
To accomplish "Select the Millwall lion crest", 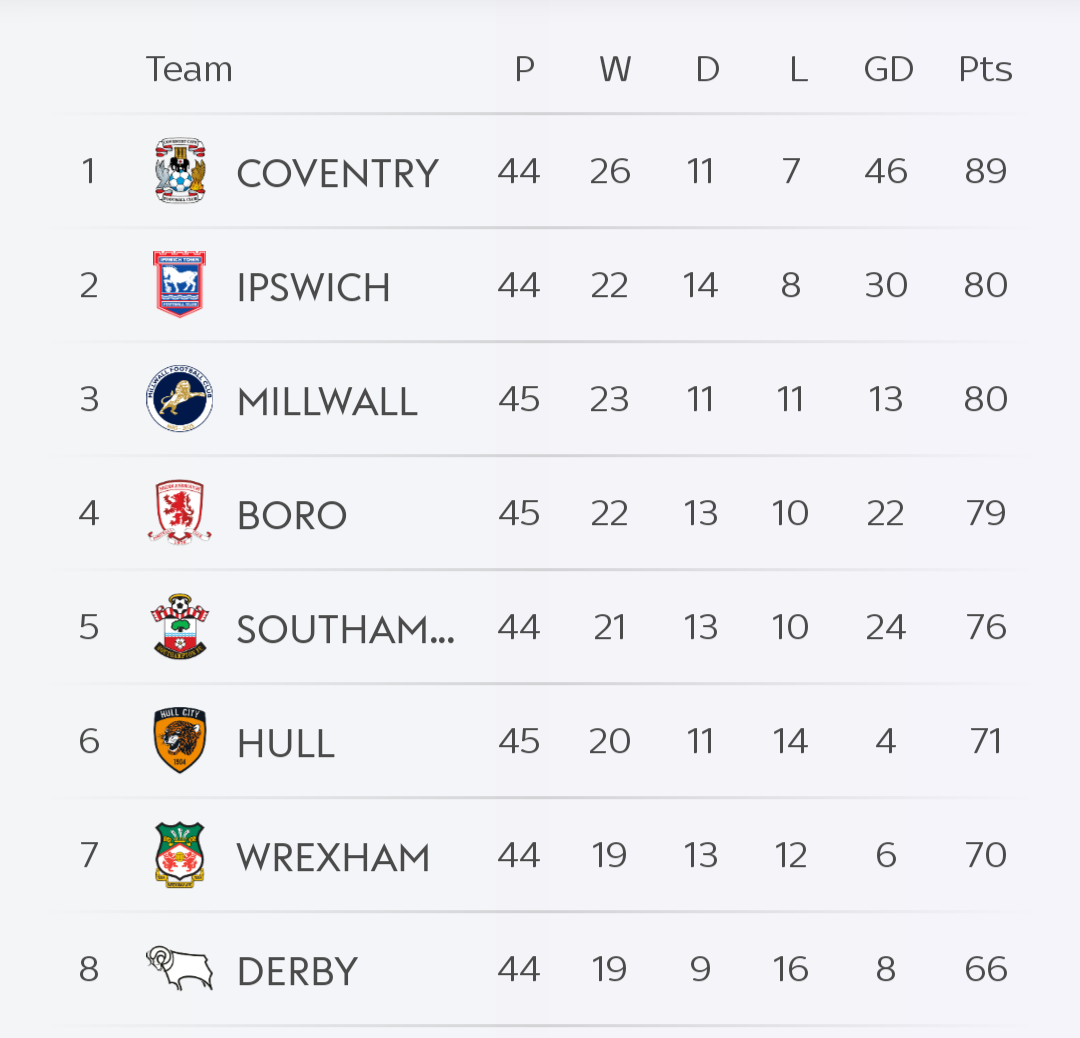I will pos(180,399).
